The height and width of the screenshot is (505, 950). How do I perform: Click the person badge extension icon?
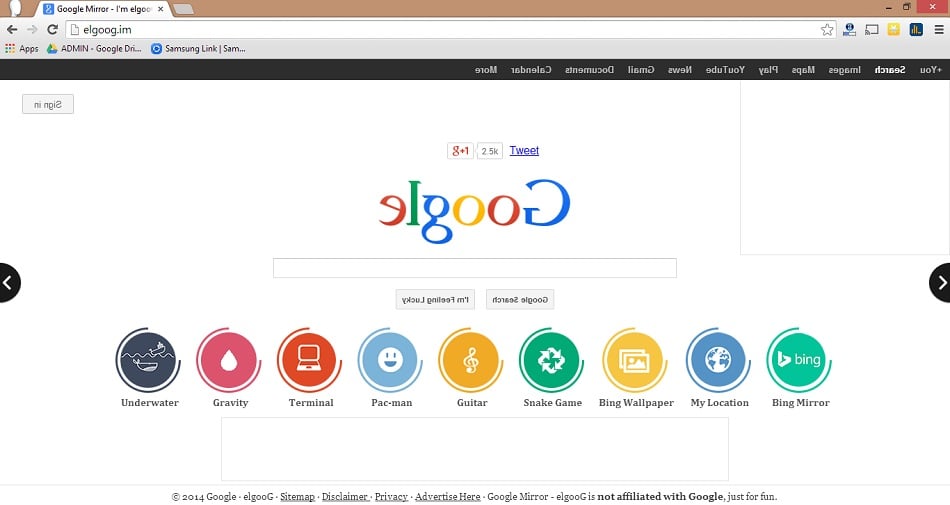coord(849,29)
